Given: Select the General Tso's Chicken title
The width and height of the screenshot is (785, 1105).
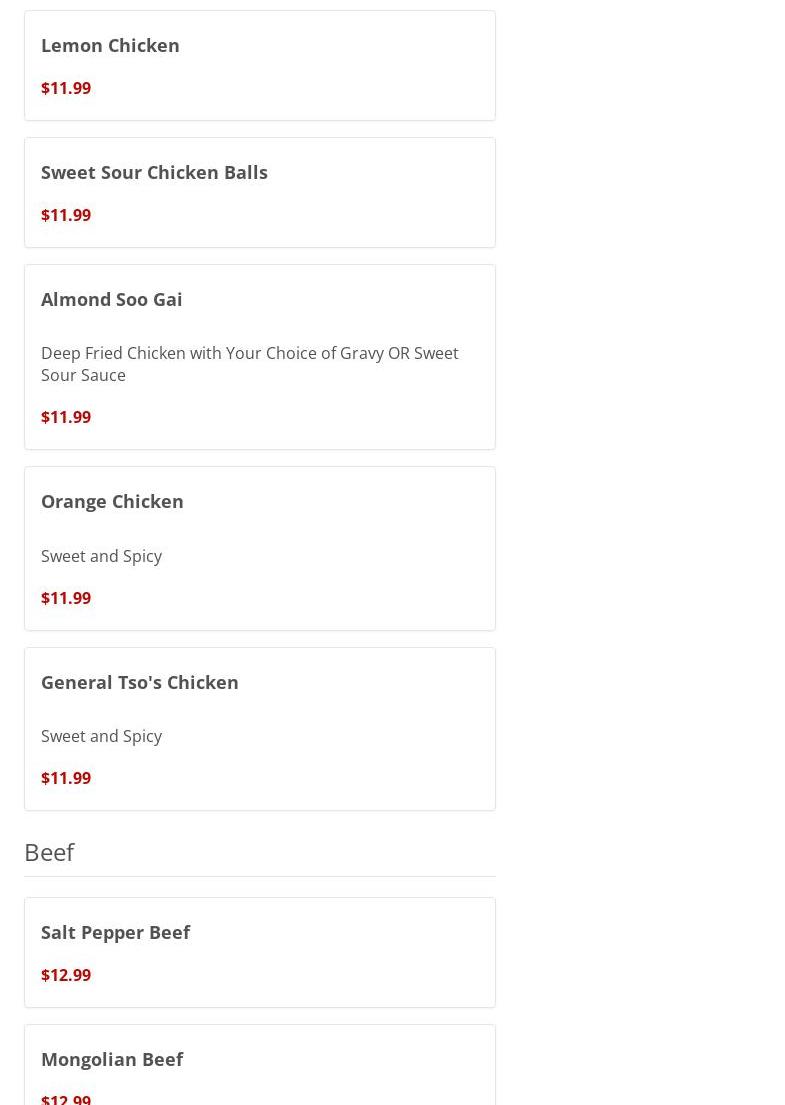Looking at the screenshot, I should 140,682.
